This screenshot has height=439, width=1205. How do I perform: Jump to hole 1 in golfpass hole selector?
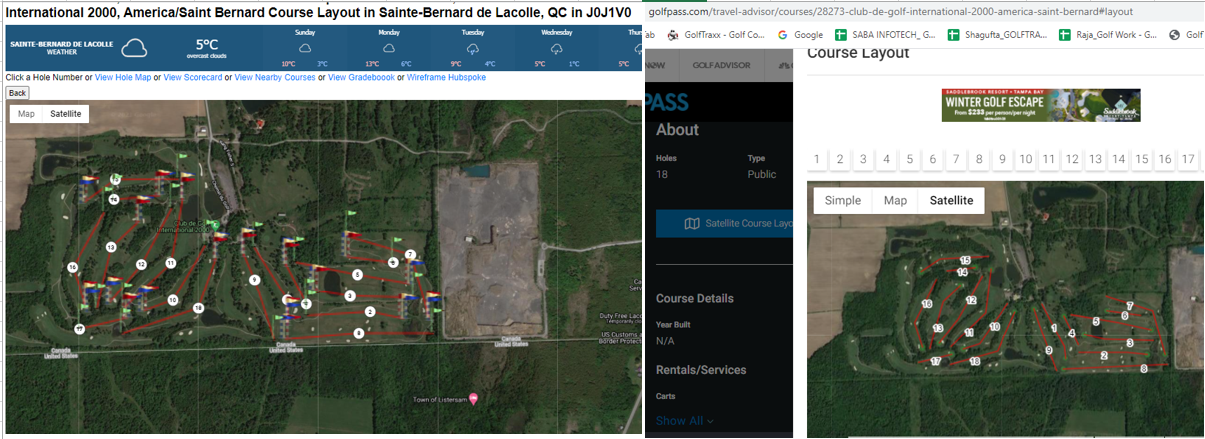click(x=817, y=159)
